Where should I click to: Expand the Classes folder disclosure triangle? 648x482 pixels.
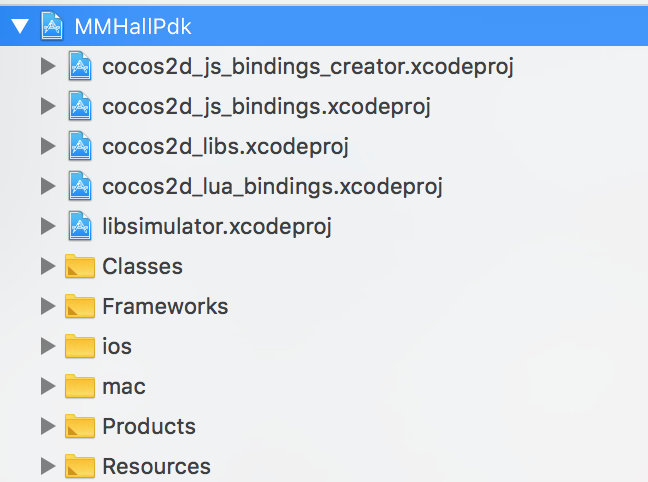click(x=46, y=266)
